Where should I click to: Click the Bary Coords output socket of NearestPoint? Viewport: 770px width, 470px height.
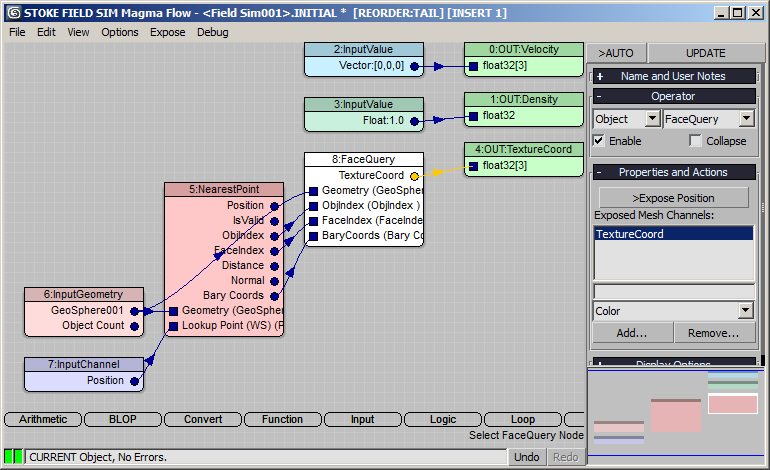(x=275, y=296)
